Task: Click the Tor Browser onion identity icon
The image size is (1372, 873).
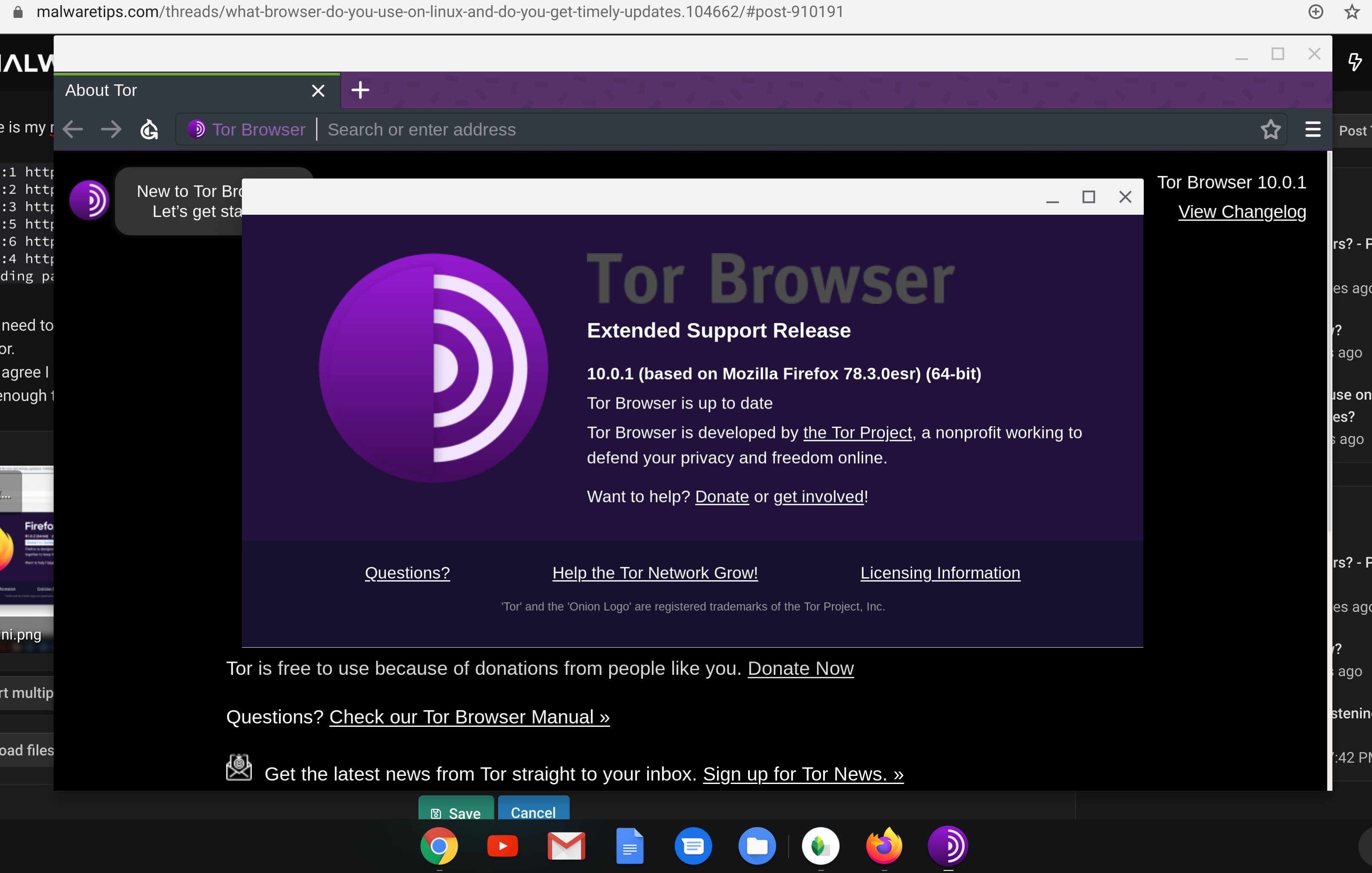Action: [197, 130]
